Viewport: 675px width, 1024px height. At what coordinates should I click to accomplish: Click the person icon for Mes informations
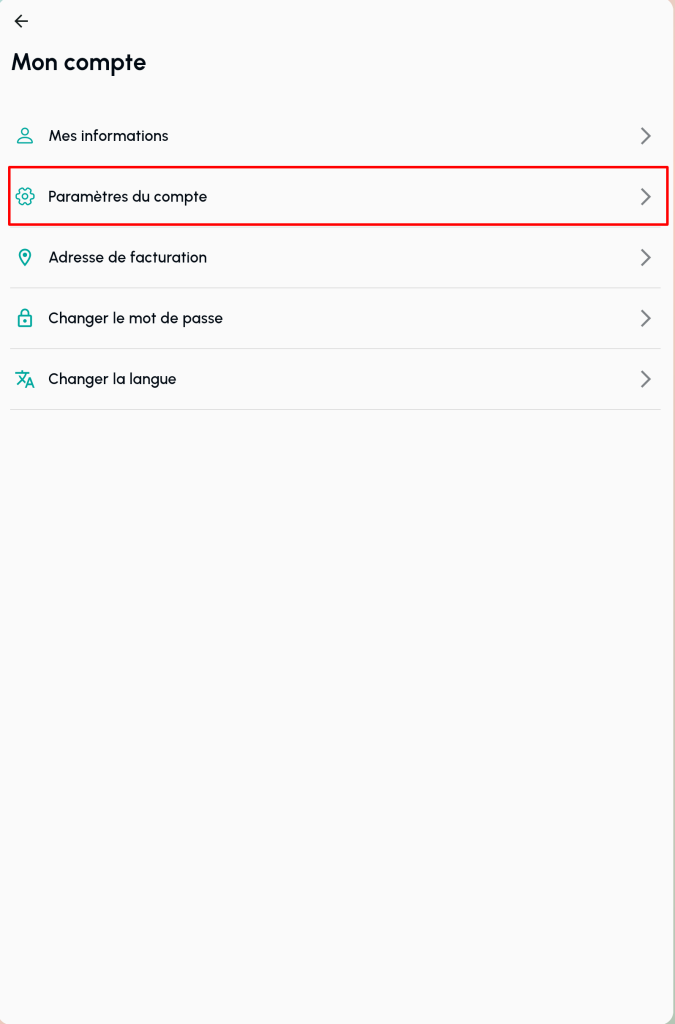25,136
